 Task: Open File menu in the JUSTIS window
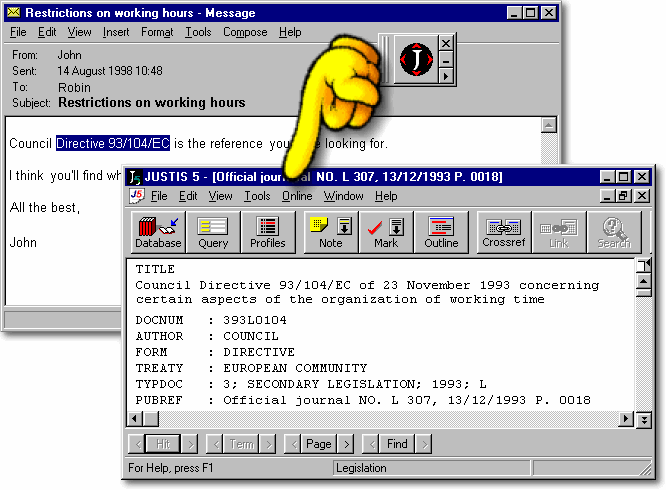(159, 196)
